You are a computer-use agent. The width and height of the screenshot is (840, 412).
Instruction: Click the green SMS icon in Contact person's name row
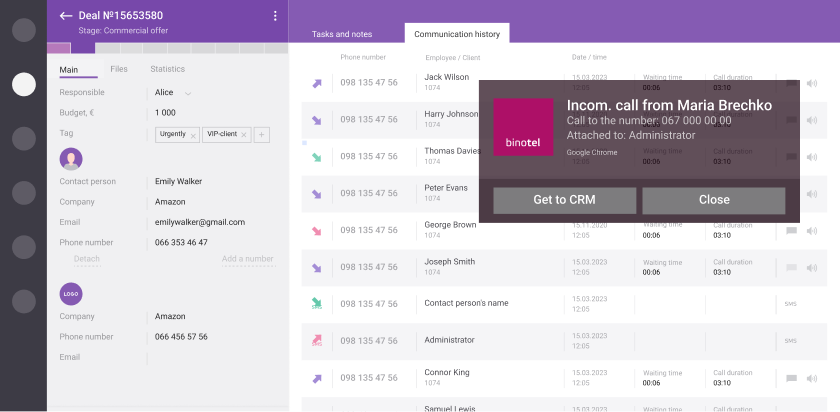click(317, 304)
